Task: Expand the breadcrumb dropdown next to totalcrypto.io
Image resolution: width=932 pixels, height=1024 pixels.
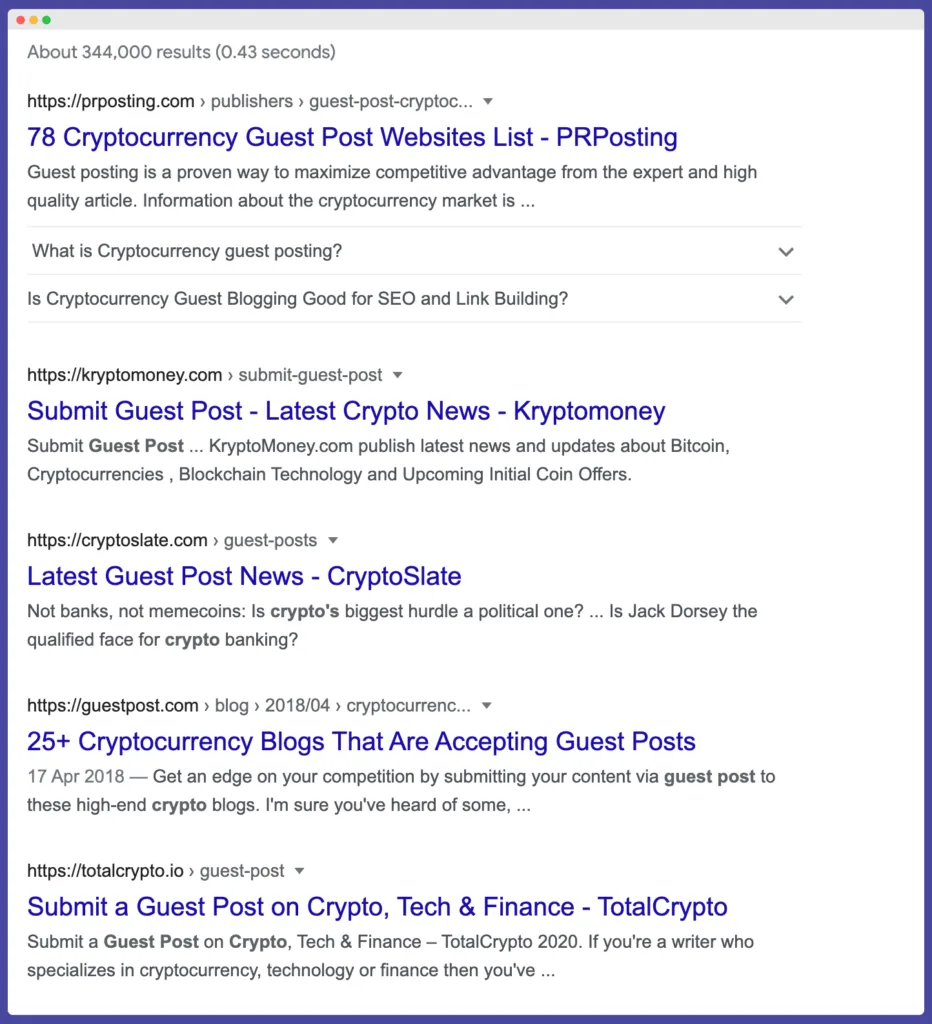Action: 299,871
